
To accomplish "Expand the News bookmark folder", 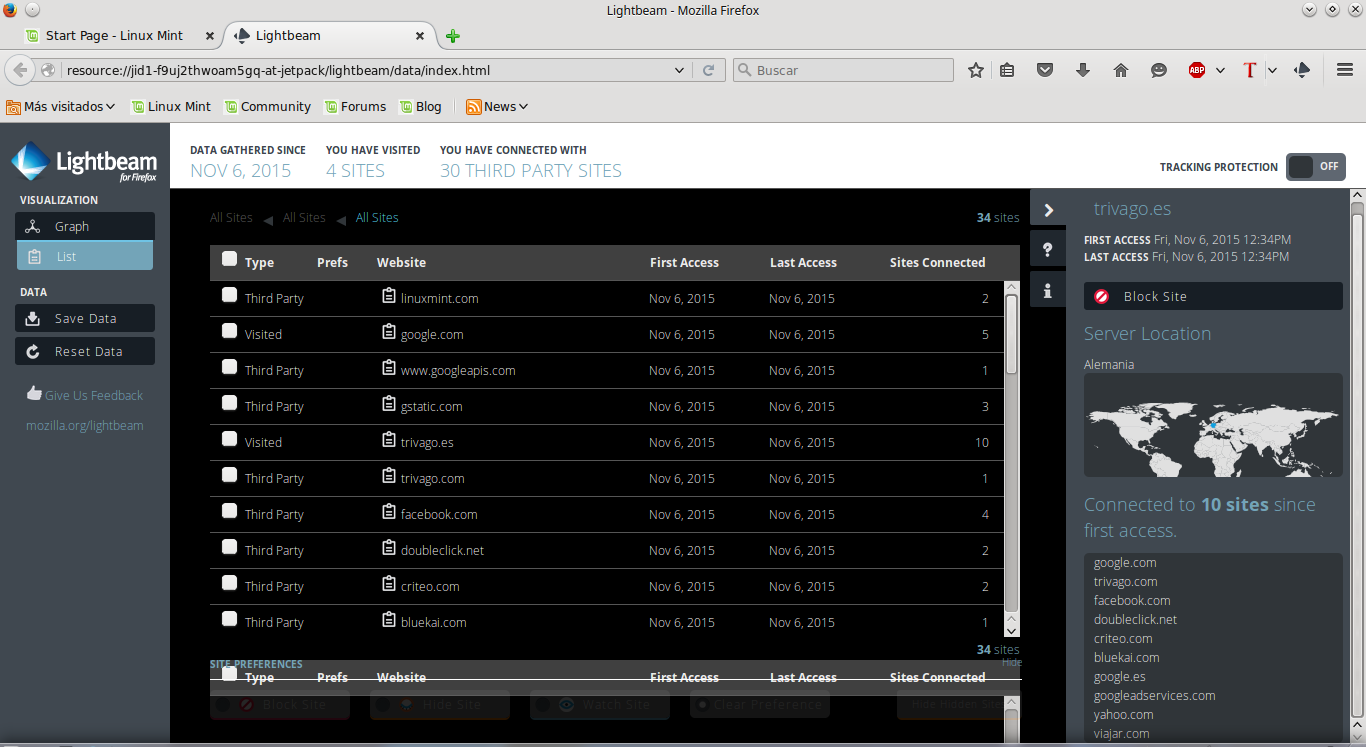I will click(497, 106).
